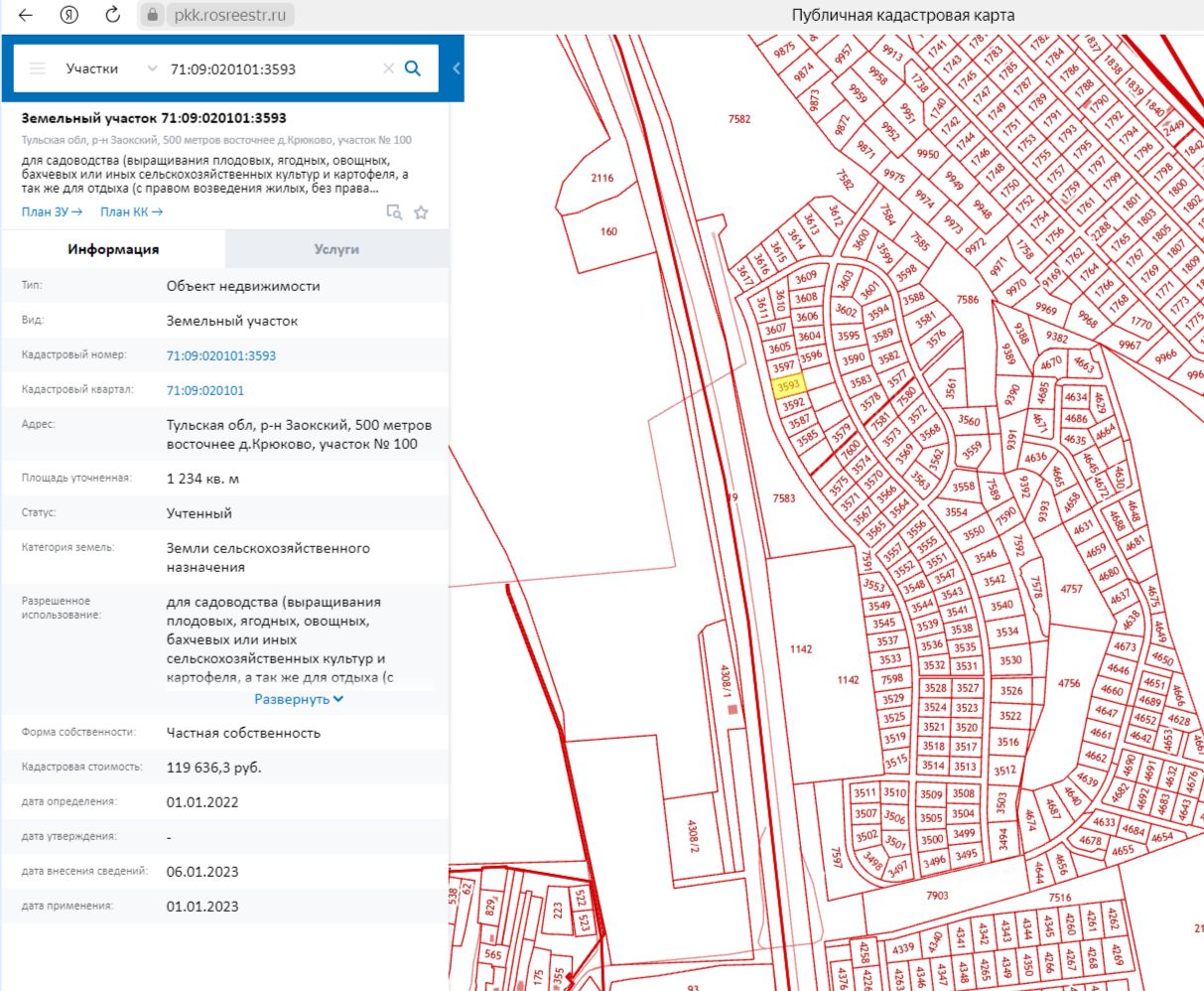
Task: Open the cadastral quarter link 71:09:020101
Action: (205, 390)
